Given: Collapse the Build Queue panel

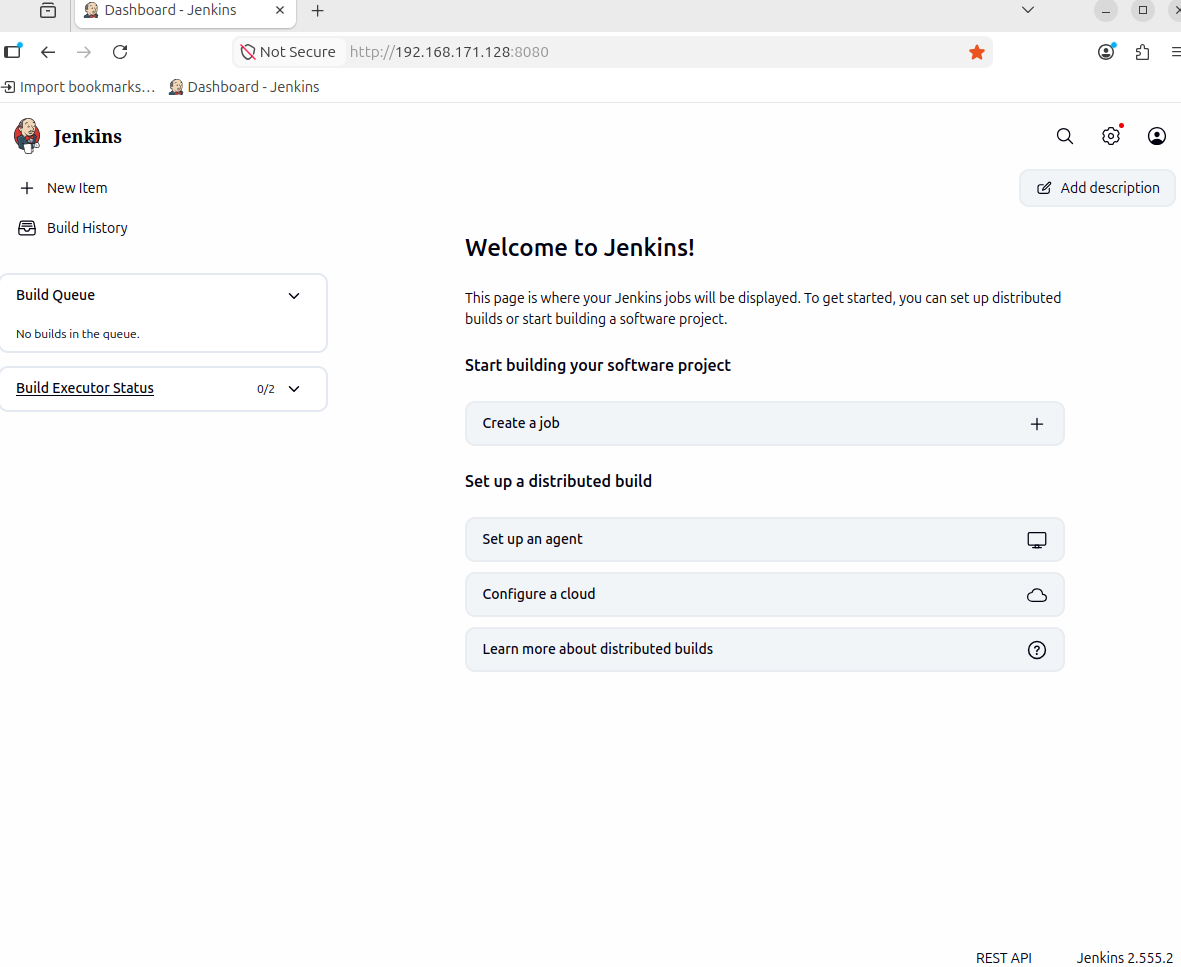Looking at the screenshot, I should pyautogui.click(x=294, y=296).
